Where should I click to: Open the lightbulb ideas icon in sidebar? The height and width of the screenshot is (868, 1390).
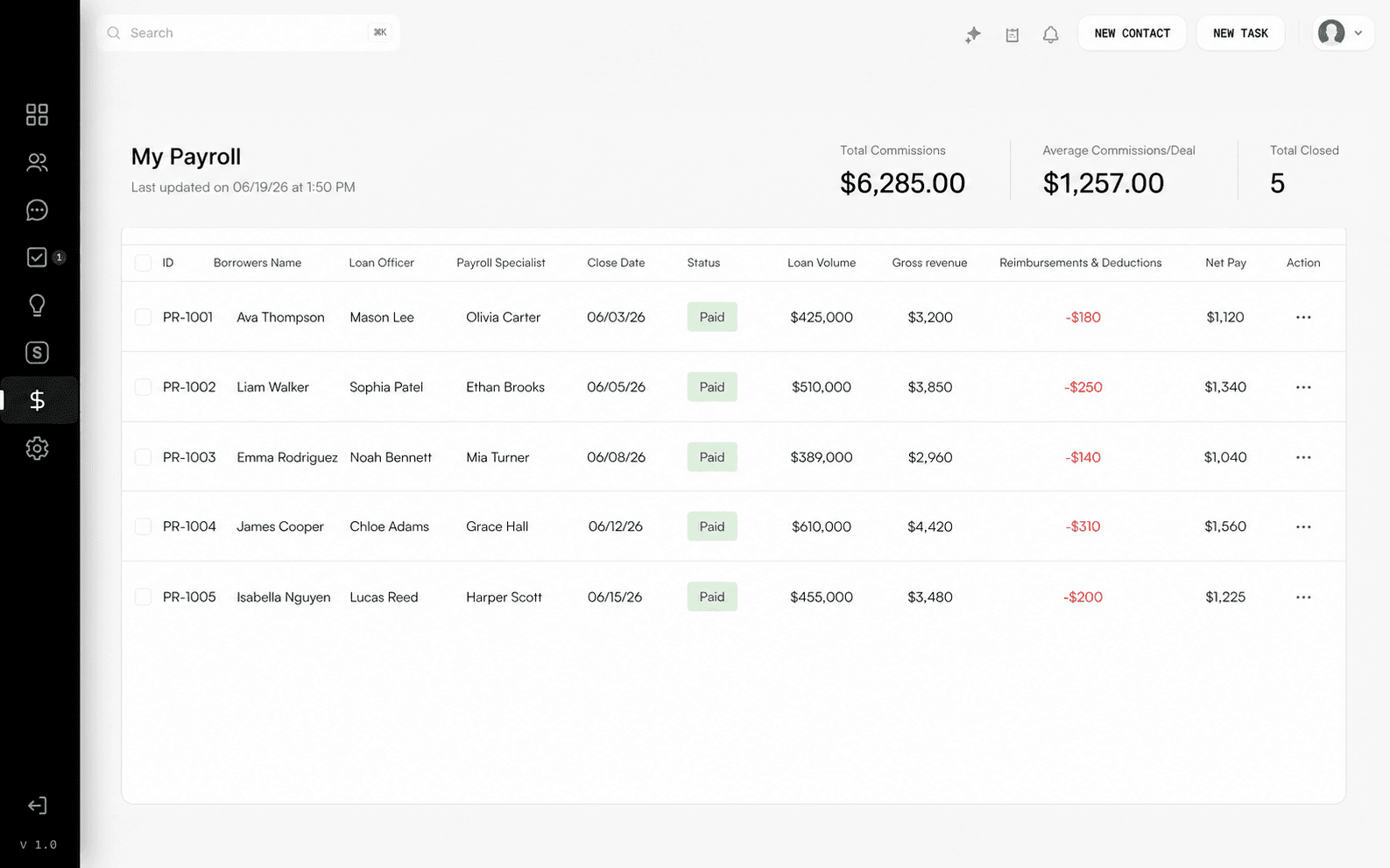37,305
